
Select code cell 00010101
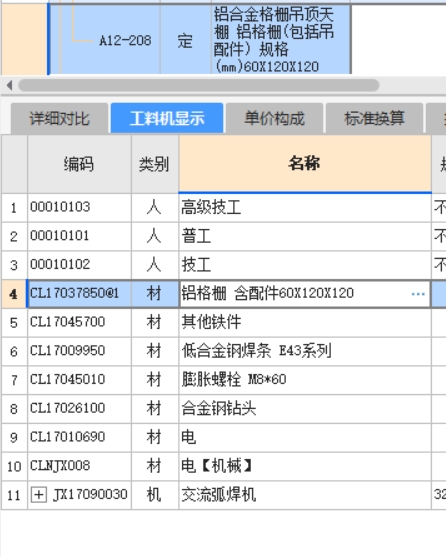coord(79,236)
